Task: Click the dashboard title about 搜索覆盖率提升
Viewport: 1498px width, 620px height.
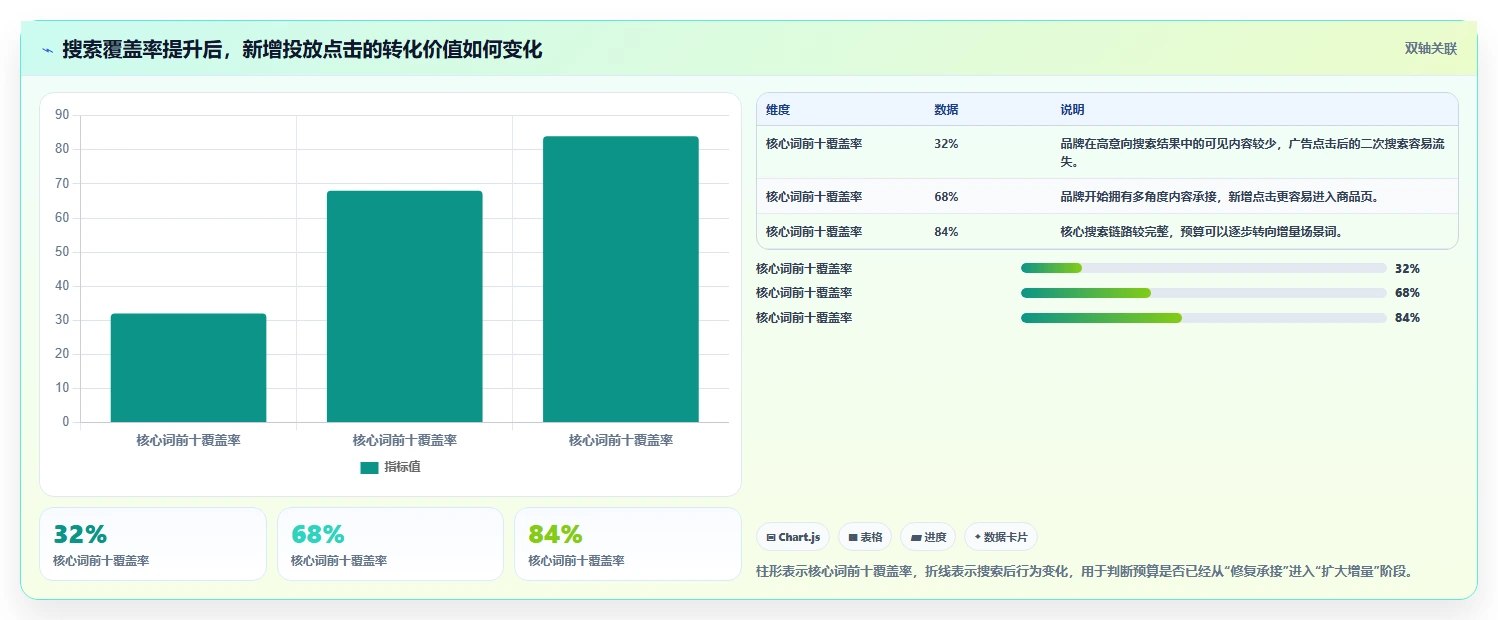Action: [302, 49]
